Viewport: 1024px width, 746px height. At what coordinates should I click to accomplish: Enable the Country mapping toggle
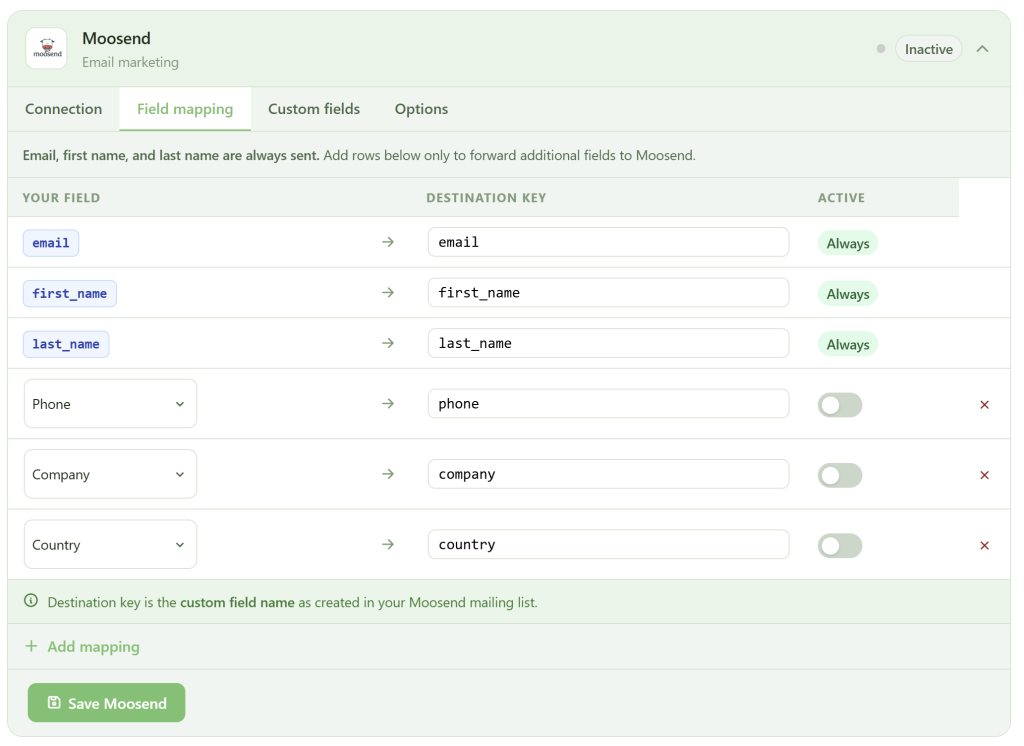pyautogui.click(x=840, y=545)
